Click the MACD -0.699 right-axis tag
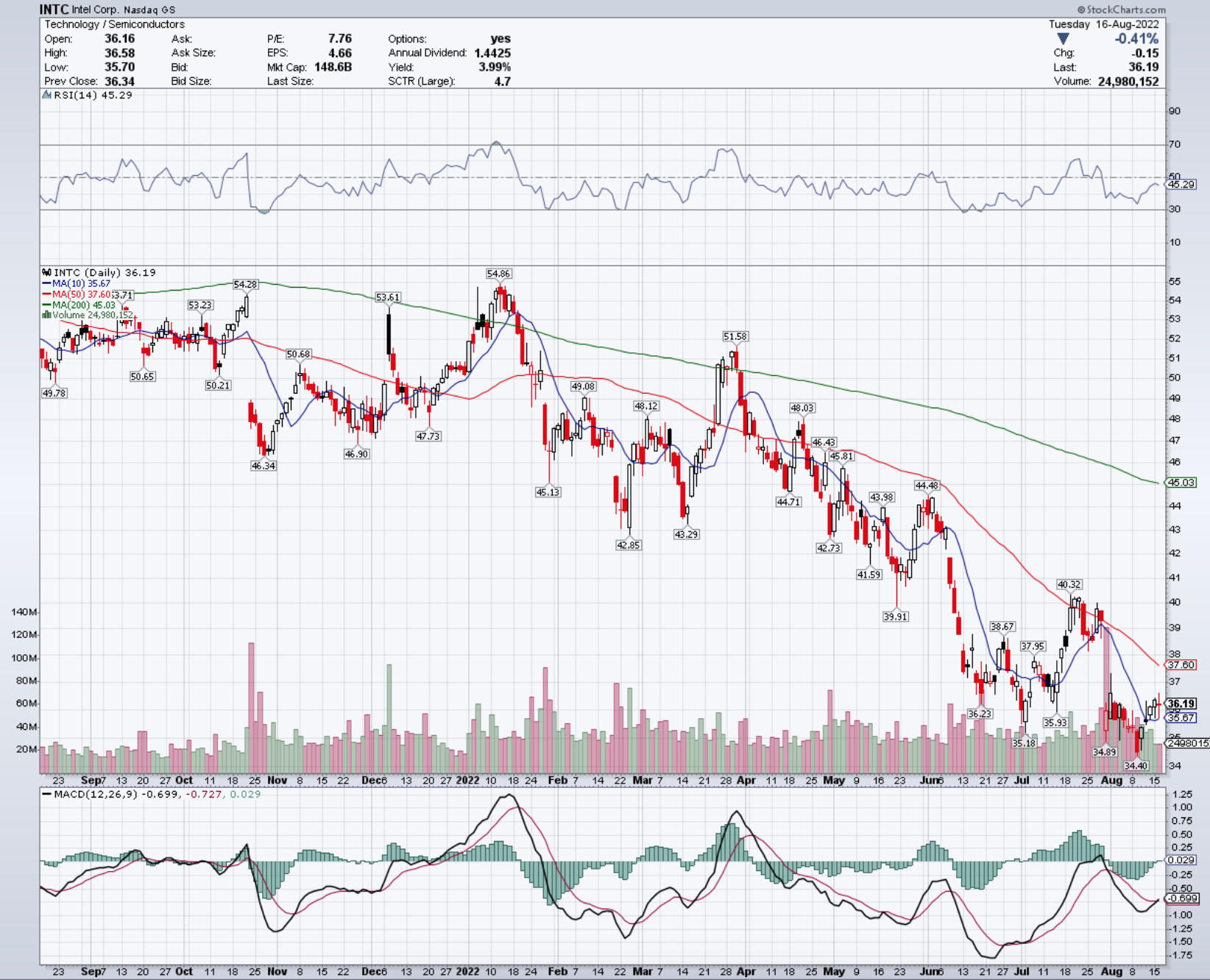 click(x=1183, y=898)
